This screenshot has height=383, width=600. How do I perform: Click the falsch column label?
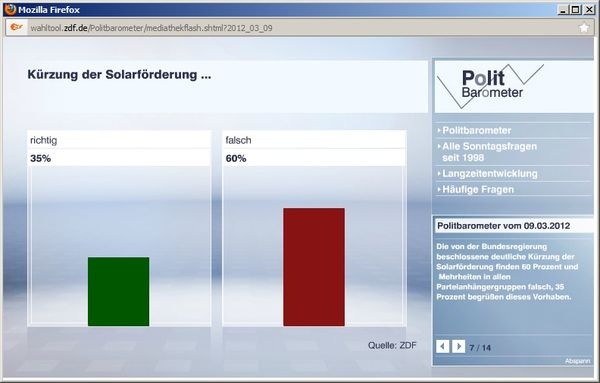[238, 140]
